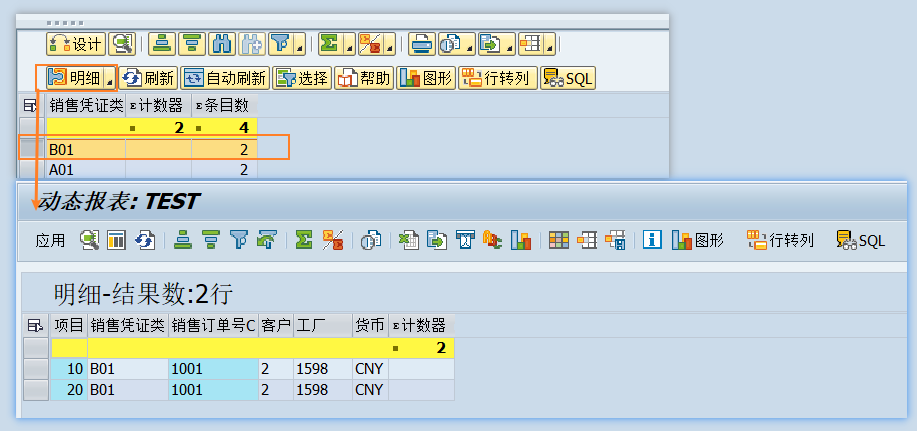
Task: Click the word processing icon in TEST toolbar
Action: point(466,240)
